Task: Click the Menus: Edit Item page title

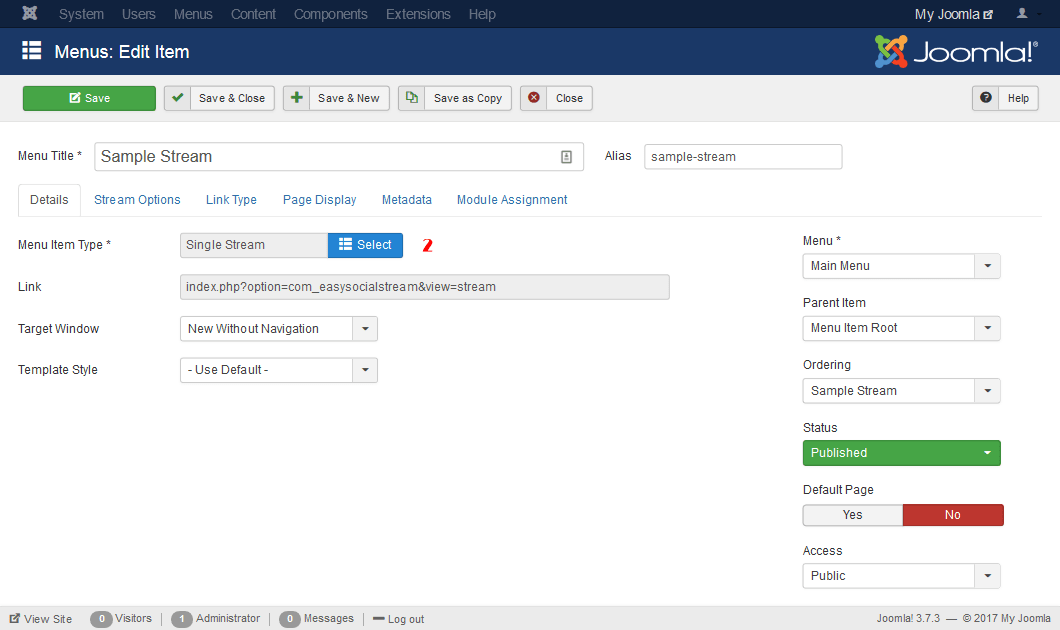Action: (122, 52)
